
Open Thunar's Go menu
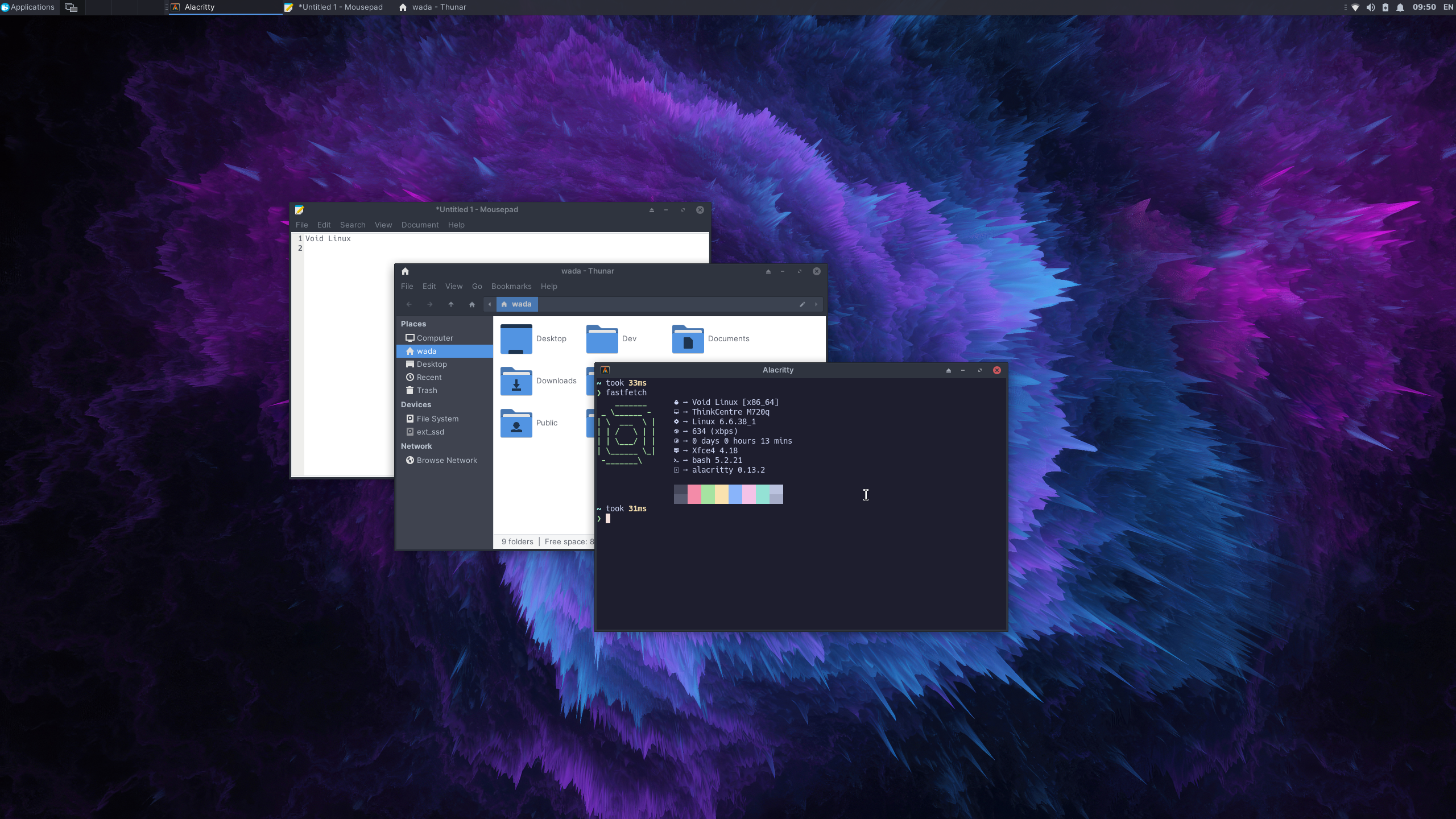point(477,286)
